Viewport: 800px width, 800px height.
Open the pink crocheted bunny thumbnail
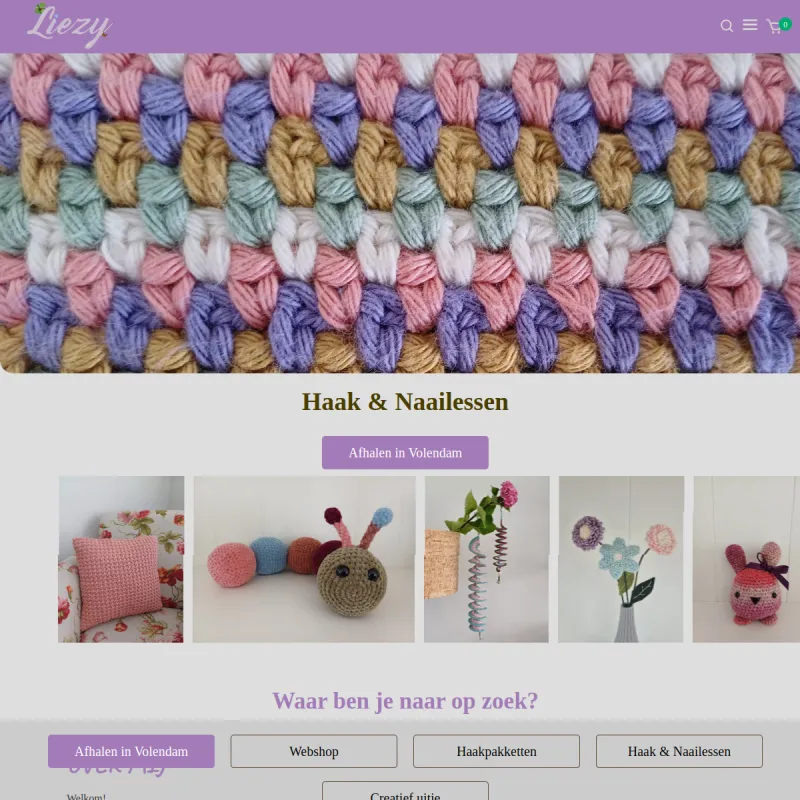(x=746, y=559)
